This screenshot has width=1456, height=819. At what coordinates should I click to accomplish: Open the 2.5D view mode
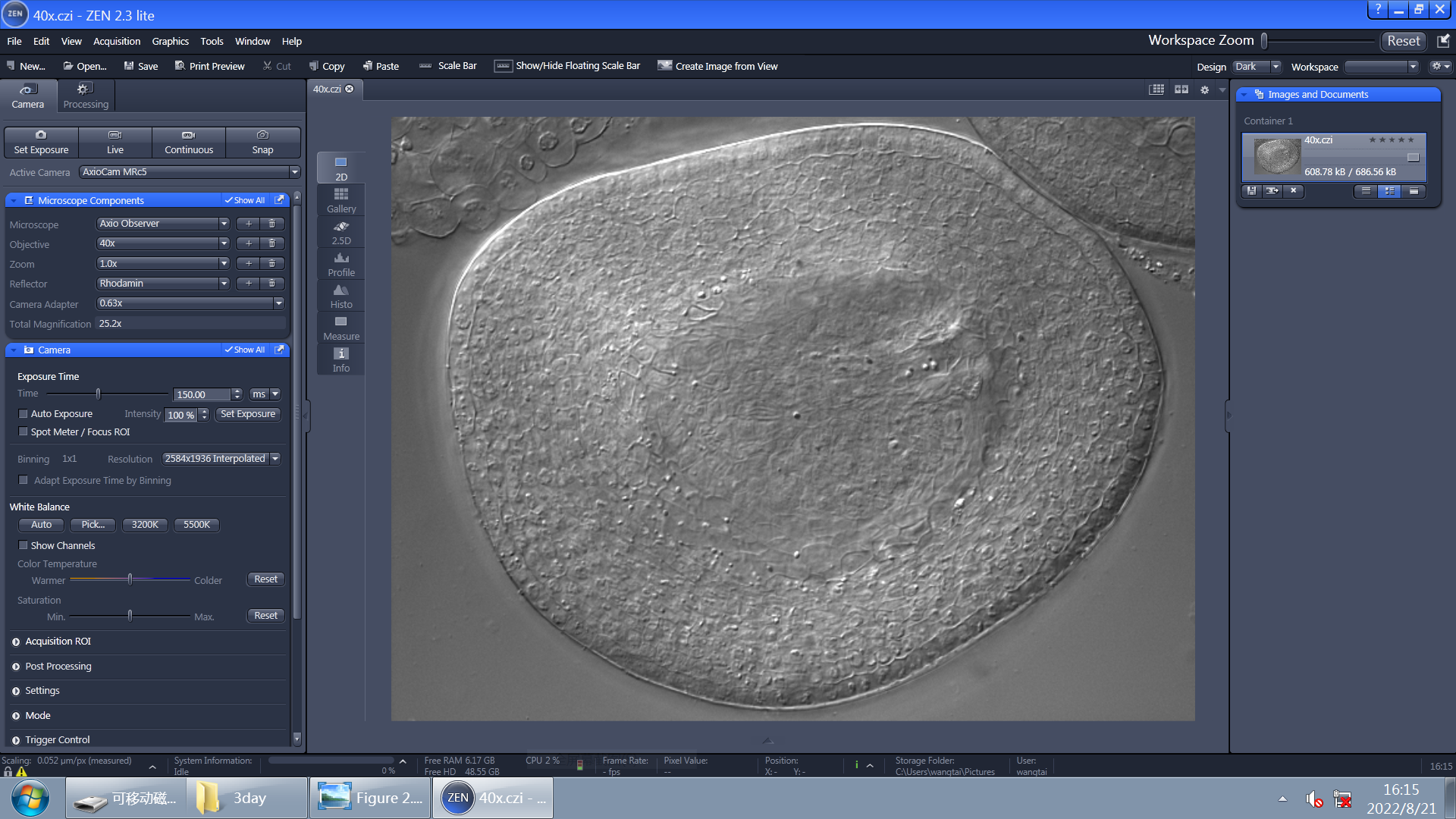click(x=340, y=232)
